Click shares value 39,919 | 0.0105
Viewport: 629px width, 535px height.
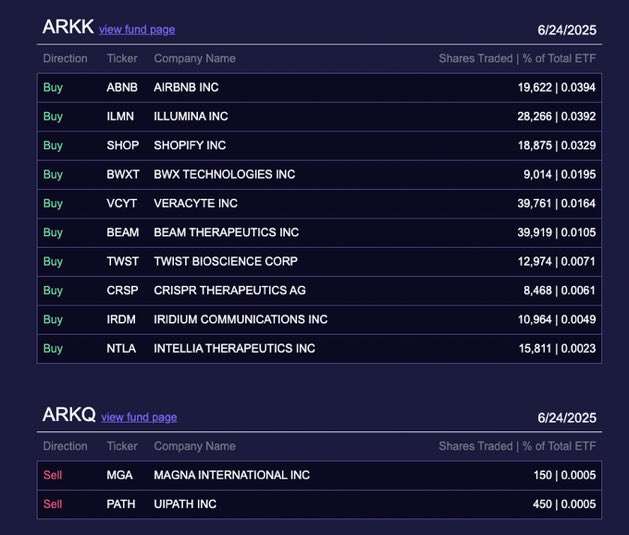click(557, 233)
